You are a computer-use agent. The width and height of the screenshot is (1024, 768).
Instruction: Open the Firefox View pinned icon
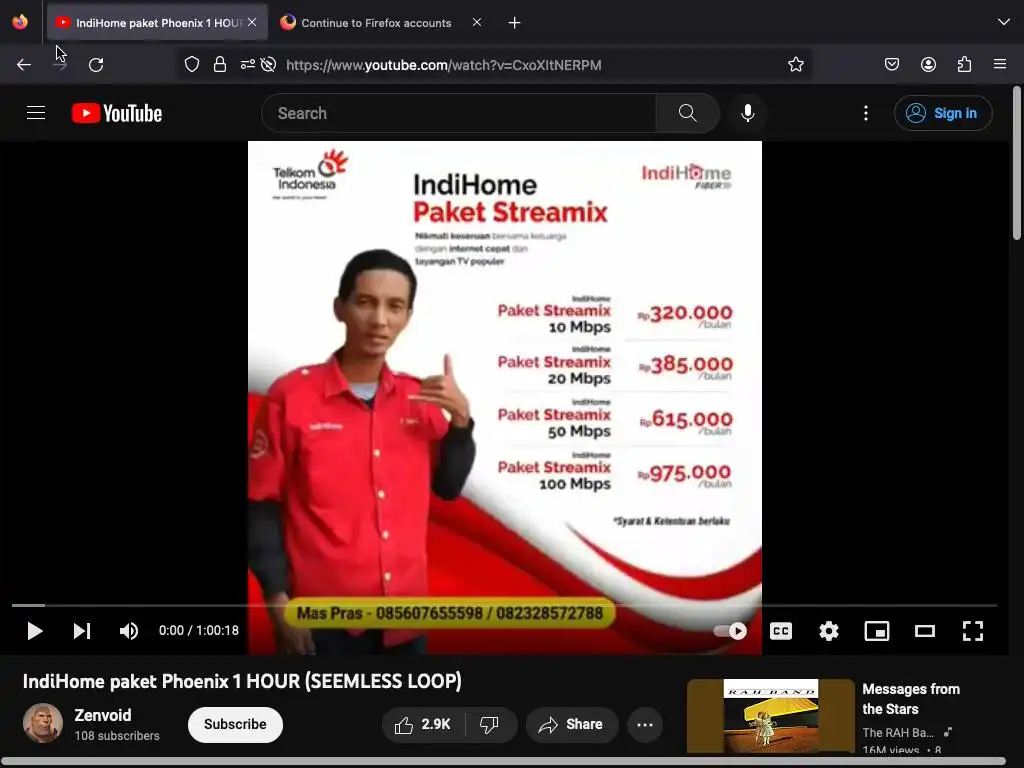20,22
